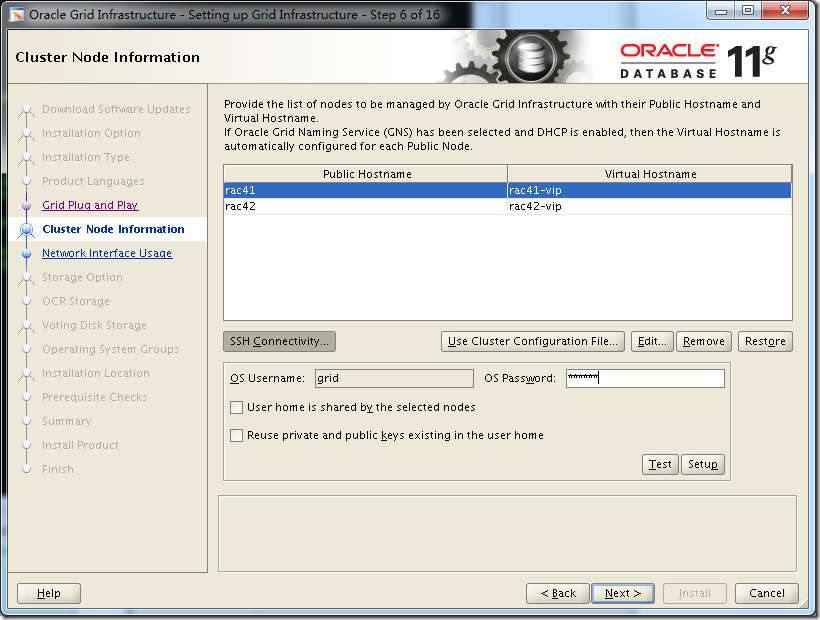820x620 pixels.
Task: Focus the OS Username field
Action: (394, 378)
